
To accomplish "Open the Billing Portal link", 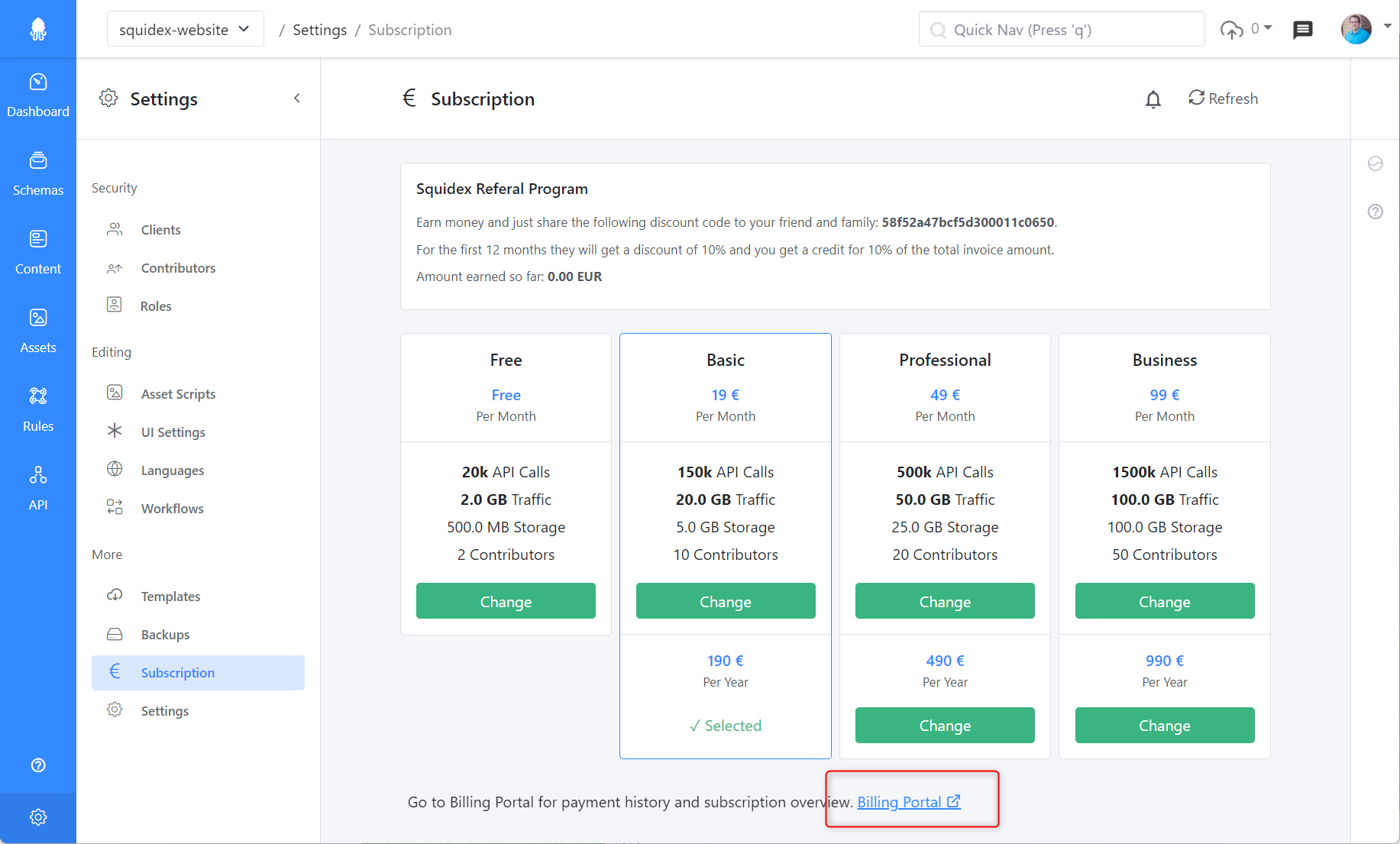I will click(x=909, y=802).
